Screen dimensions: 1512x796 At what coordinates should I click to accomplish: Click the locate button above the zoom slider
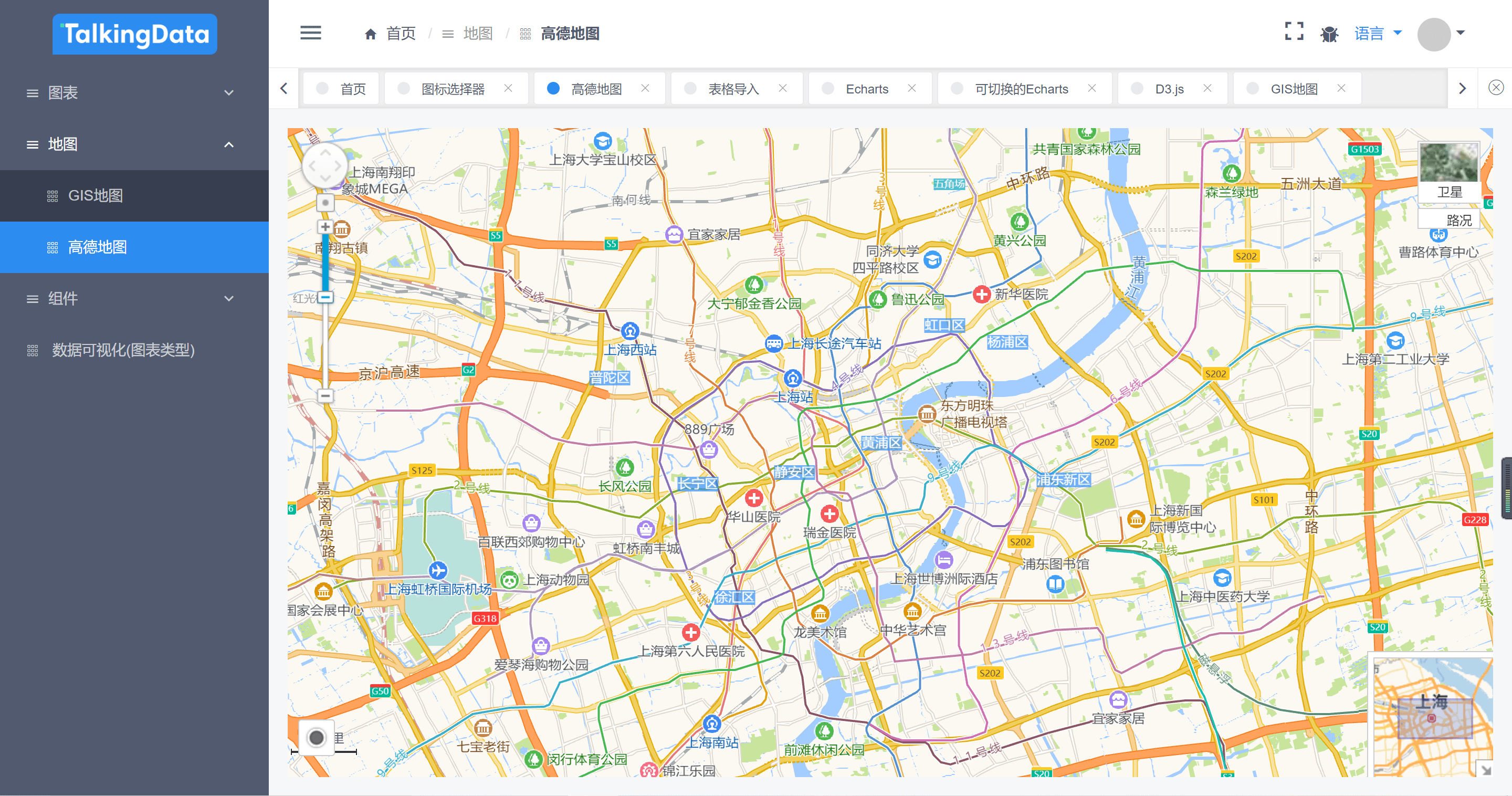point(325,203)
